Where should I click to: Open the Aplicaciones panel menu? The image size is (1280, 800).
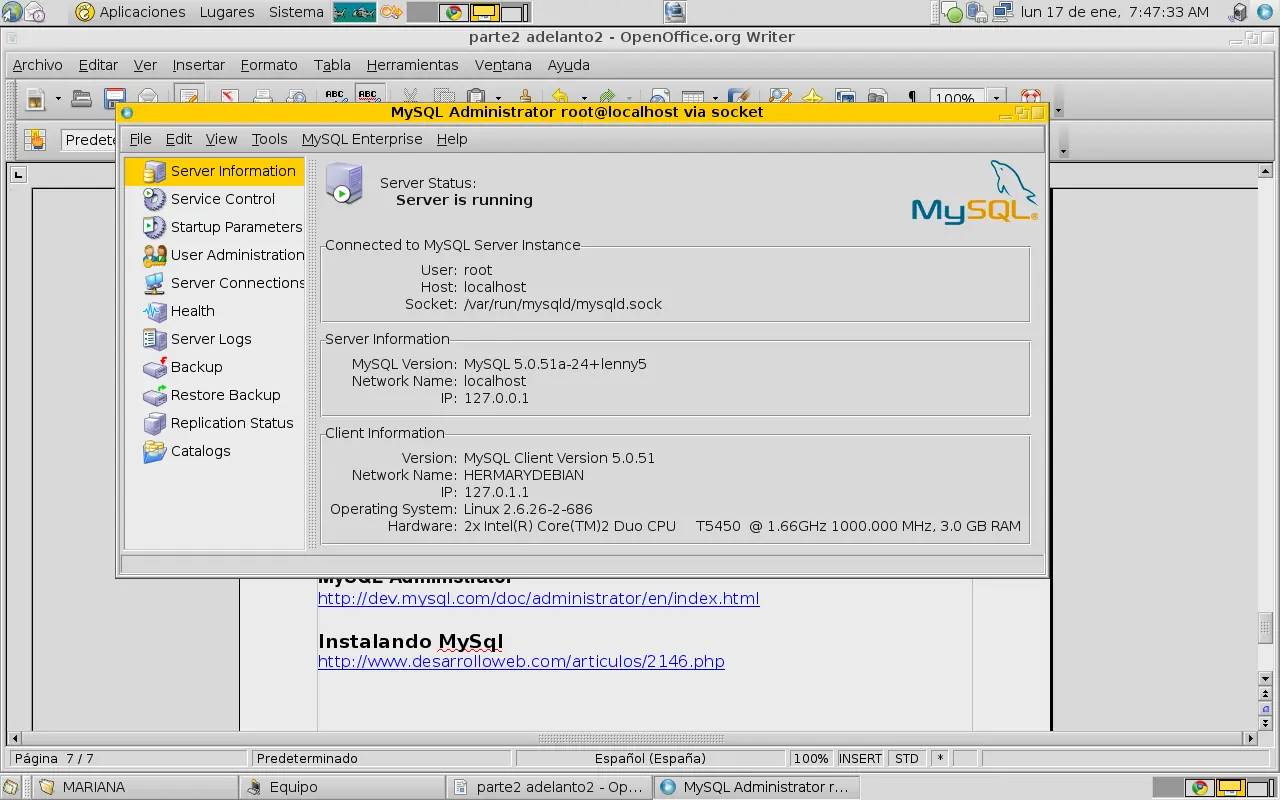tap(131, 12)
